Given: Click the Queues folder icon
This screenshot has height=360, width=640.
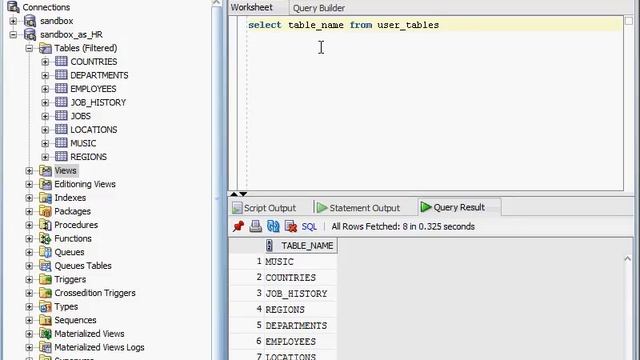Looking at the screenshot, I should tap(45, 252).
